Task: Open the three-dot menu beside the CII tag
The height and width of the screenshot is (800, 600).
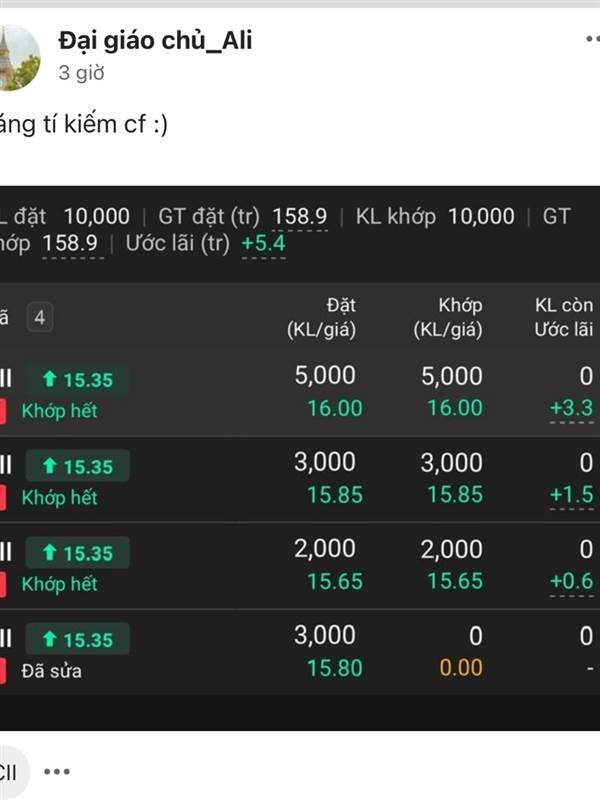Action: 57,771
